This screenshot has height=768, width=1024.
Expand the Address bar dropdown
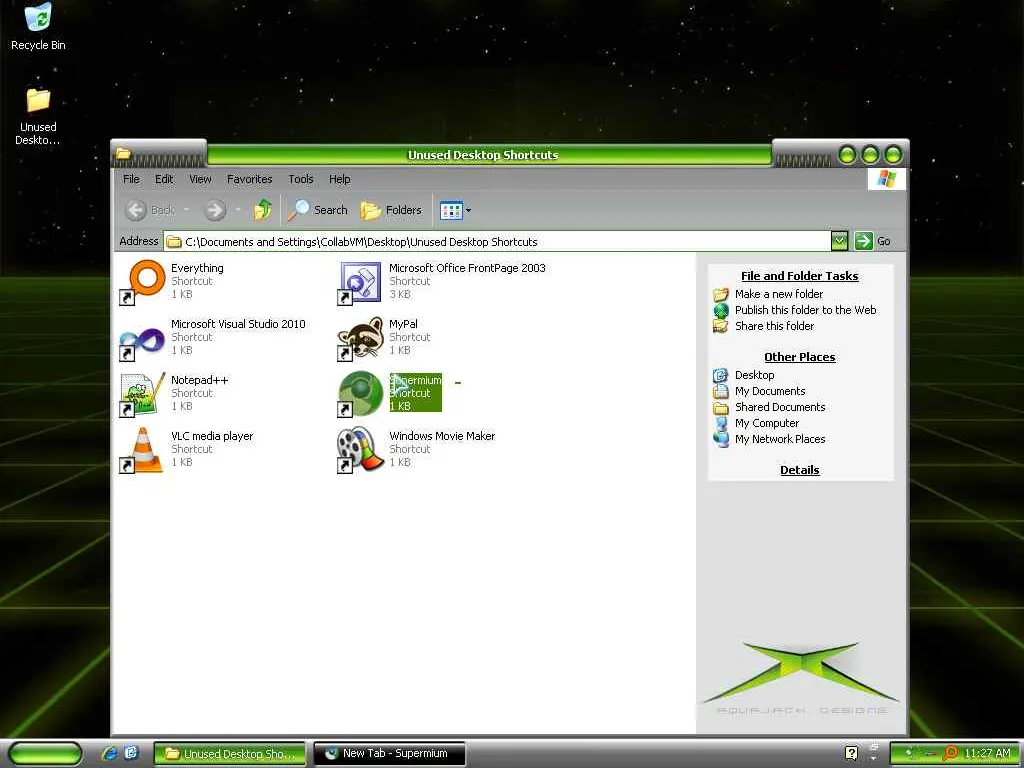(840, 241)
